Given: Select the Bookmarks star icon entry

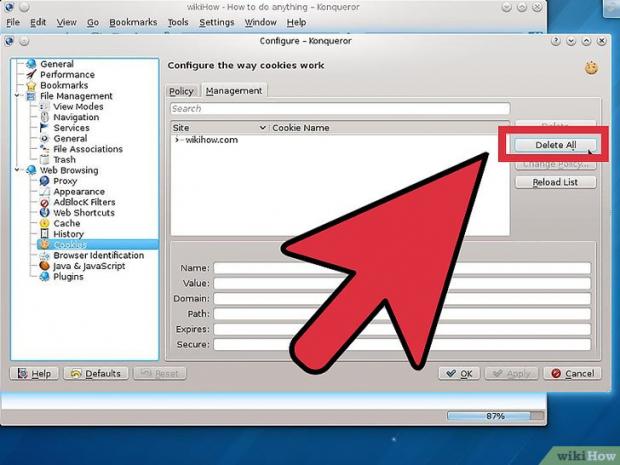Looking at the screenshot, I should pos(32,86).
